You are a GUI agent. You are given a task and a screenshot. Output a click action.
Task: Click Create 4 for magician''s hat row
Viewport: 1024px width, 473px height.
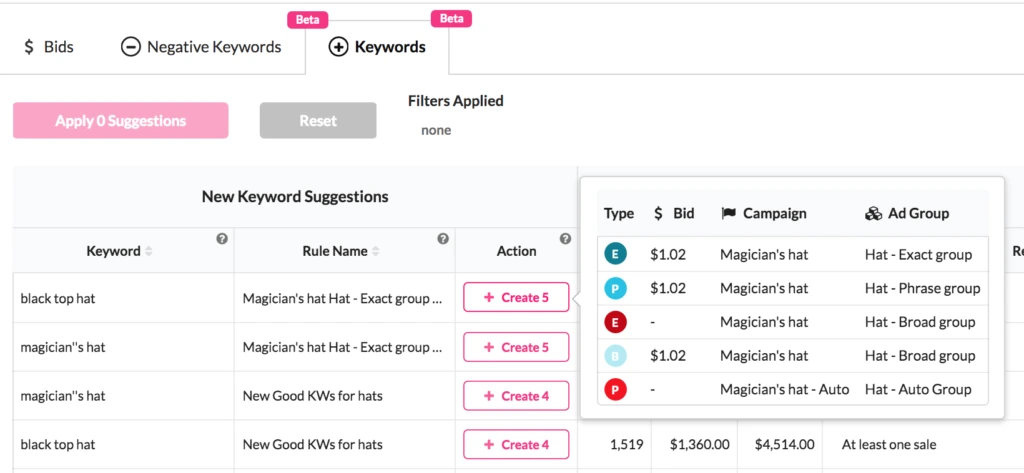pyautogui.click(x=516, y=396)
